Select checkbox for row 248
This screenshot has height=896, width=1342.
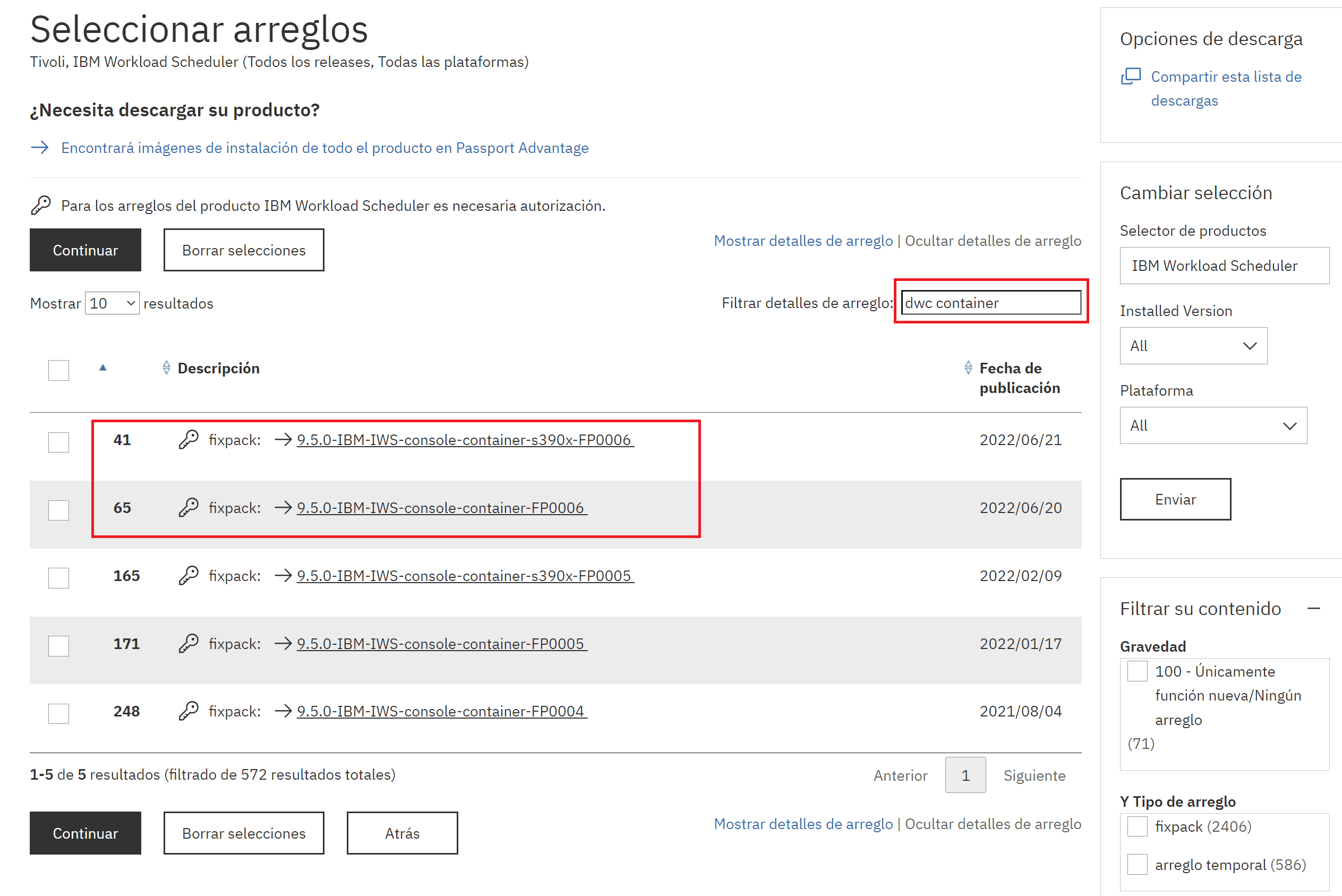coord(58,714)
